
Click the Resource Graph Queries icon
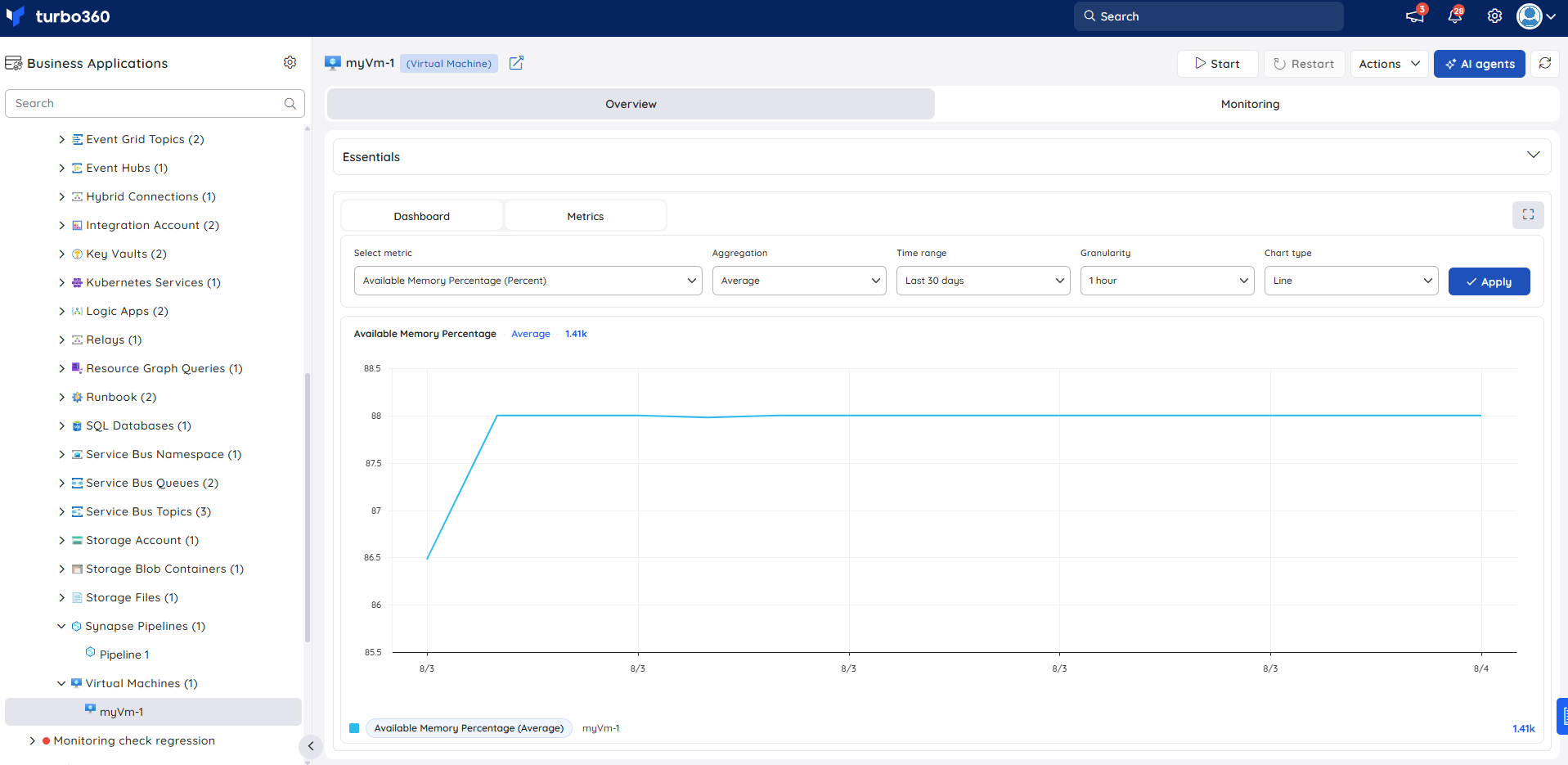[x=77, y=368]
